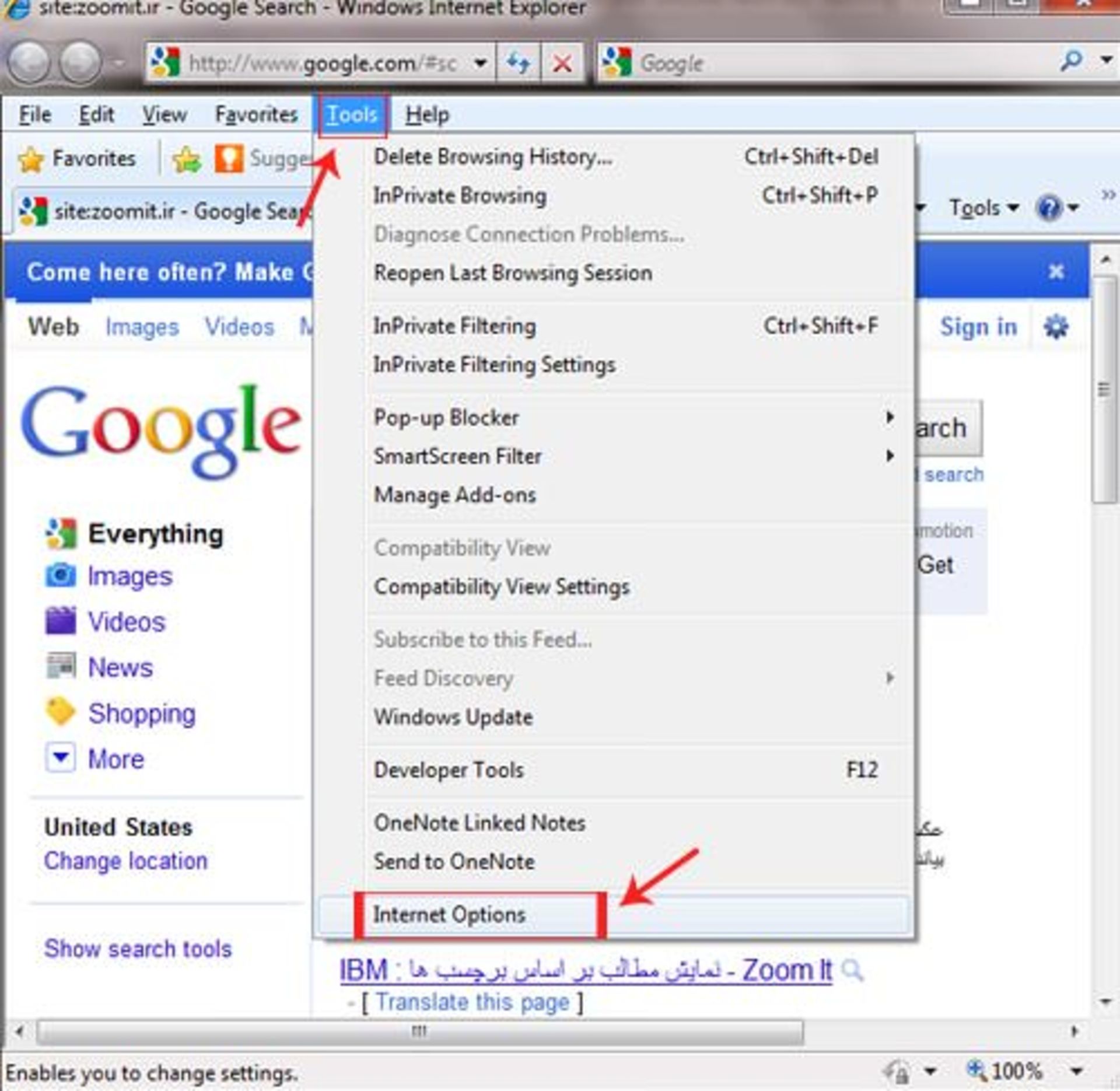Open Compatibility View Settings

point(614,586)
